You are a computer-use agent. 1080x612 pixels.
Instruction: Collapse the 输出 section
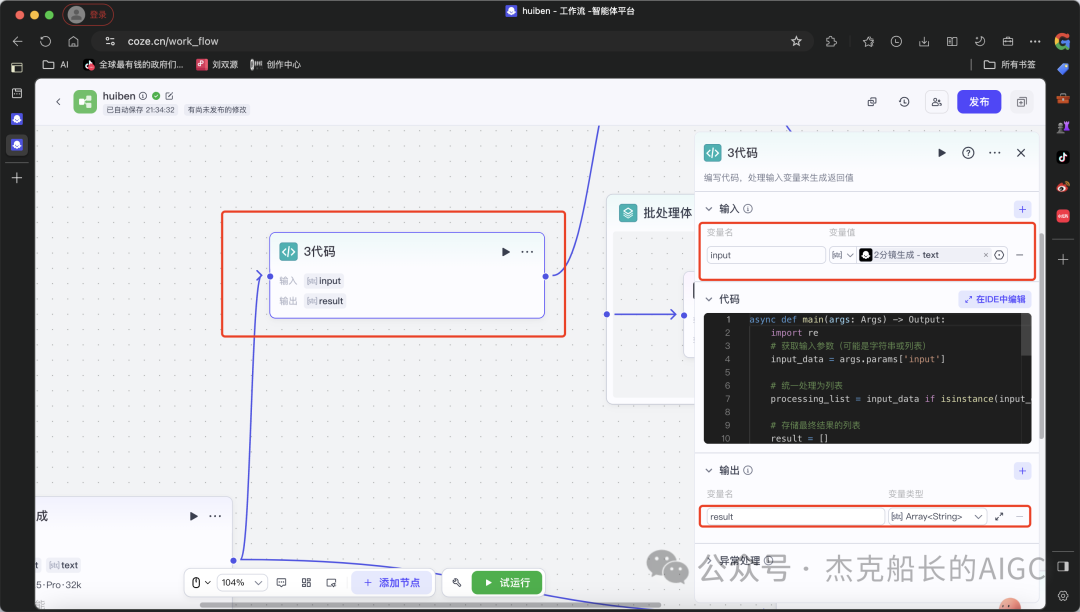point(709,470)
